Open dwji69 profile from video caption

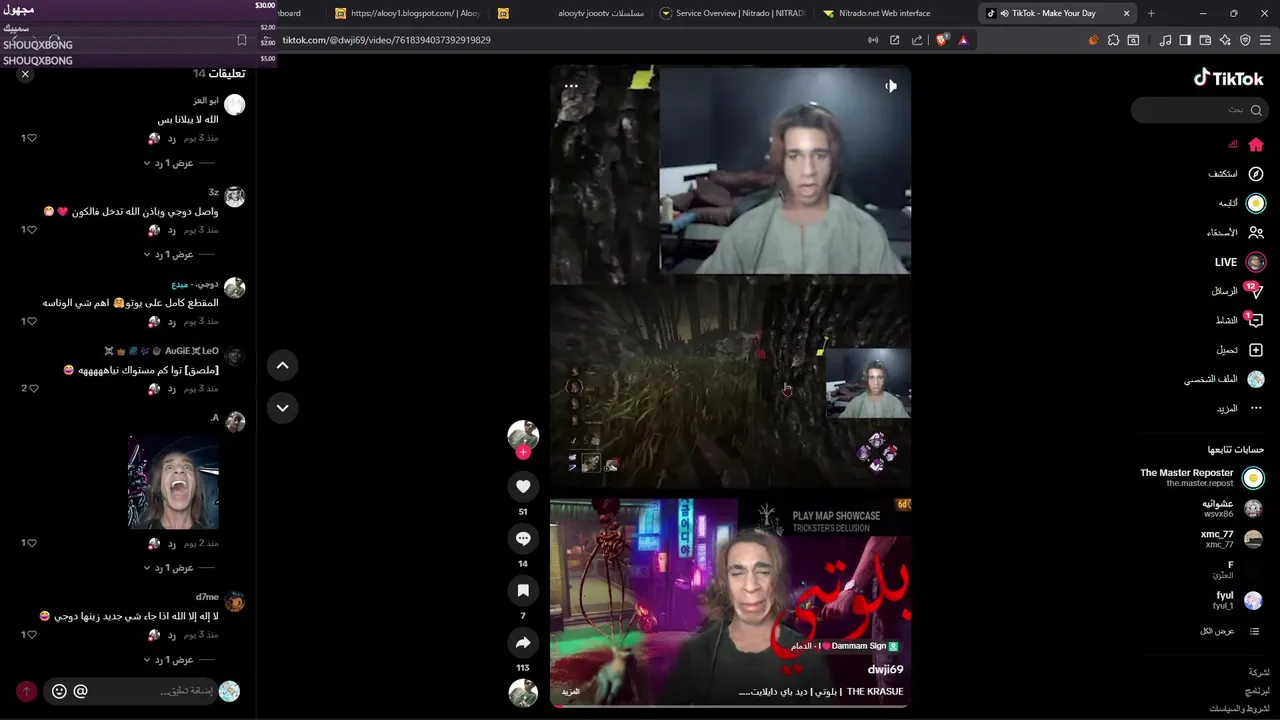(885, 670)
